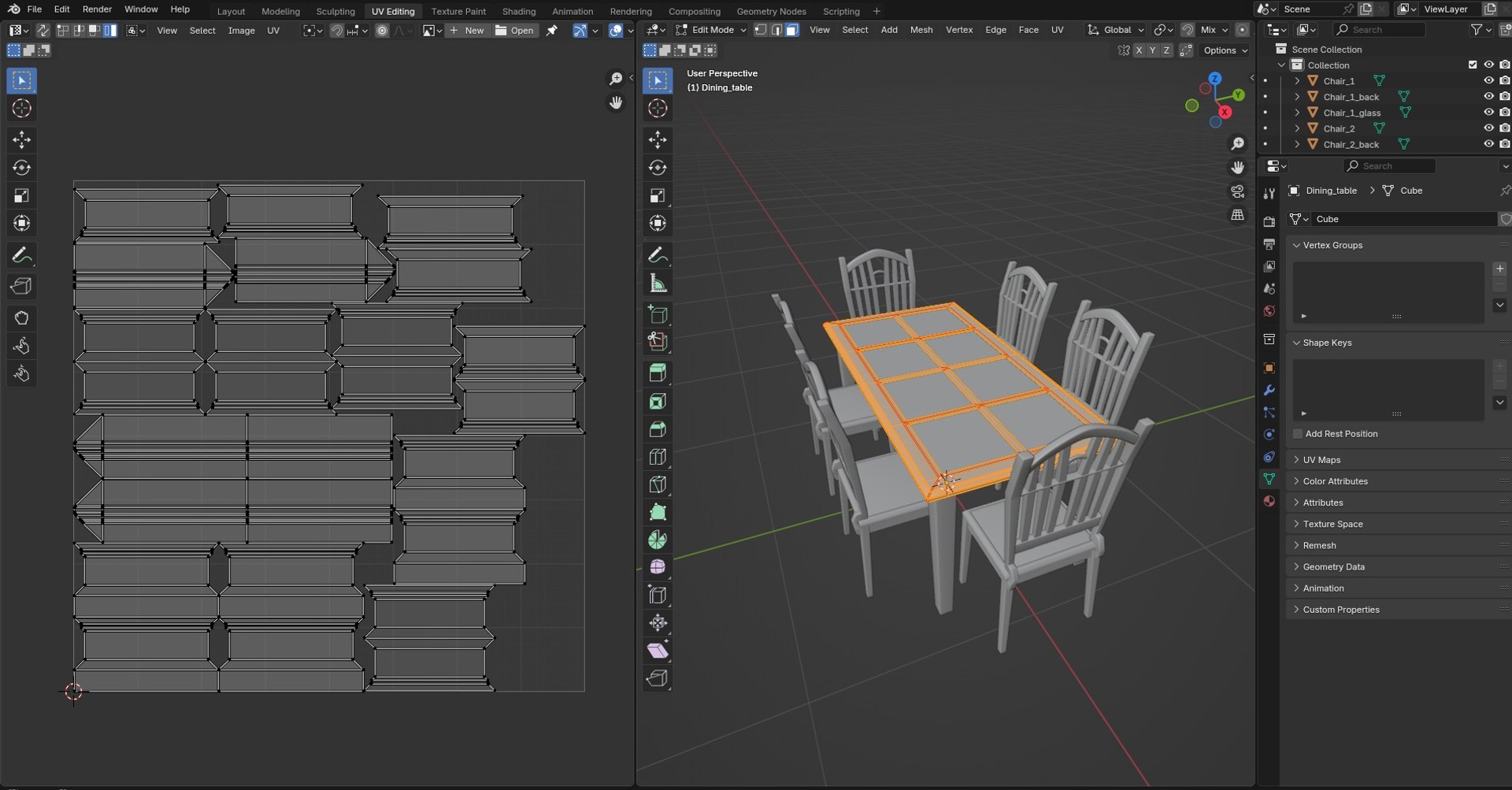Select the Scale tool in 3D viewport toolbar
Image resolution: width=1512 pixels, height=790 pixels.
click(658, 195)
